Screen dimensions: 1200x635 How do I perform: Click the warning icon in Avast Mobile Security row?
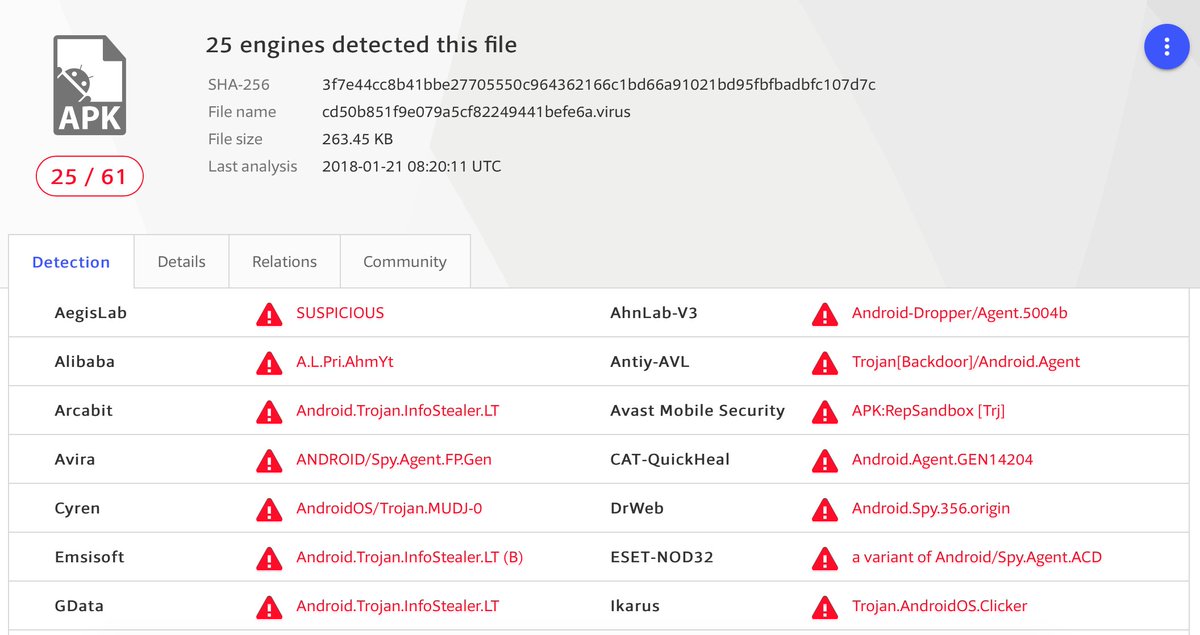(825, 412)
